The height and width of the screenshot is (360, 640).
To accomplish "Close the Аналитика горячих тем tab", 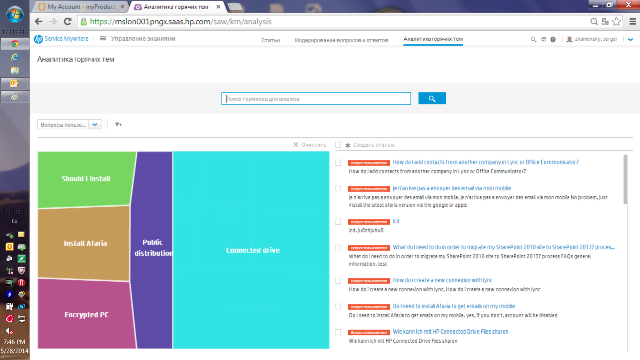I will pyautogui.click(x=218, y=7).
